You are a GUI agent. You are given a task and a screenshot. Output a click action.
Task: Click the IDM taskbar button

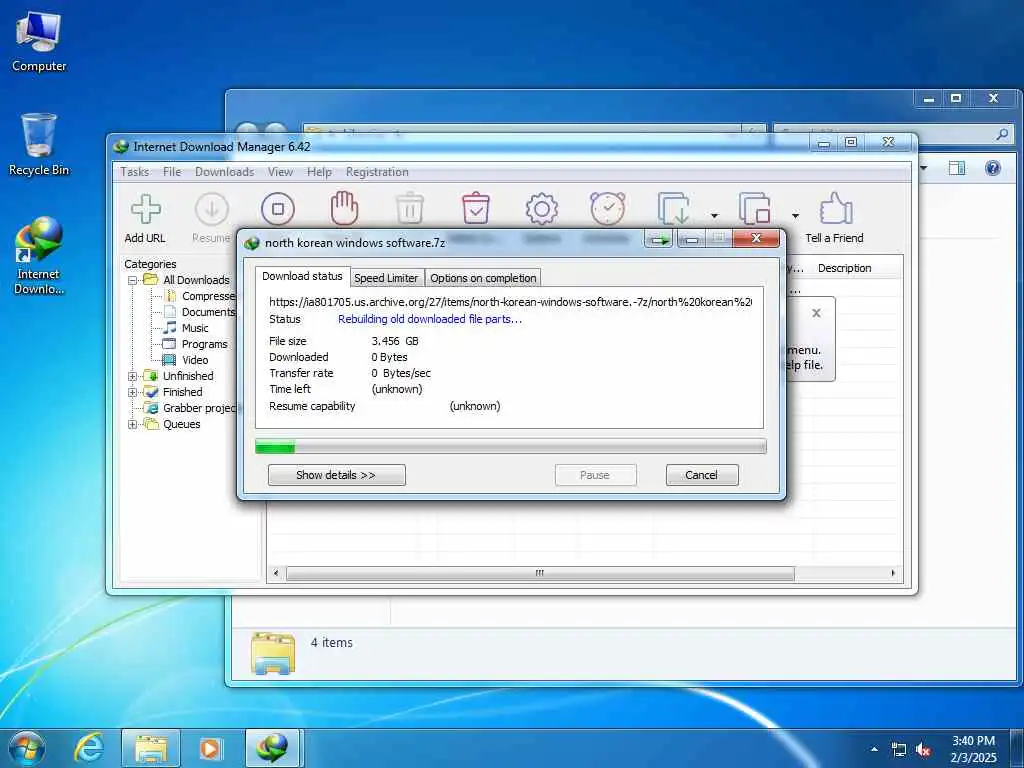point(272,748)
